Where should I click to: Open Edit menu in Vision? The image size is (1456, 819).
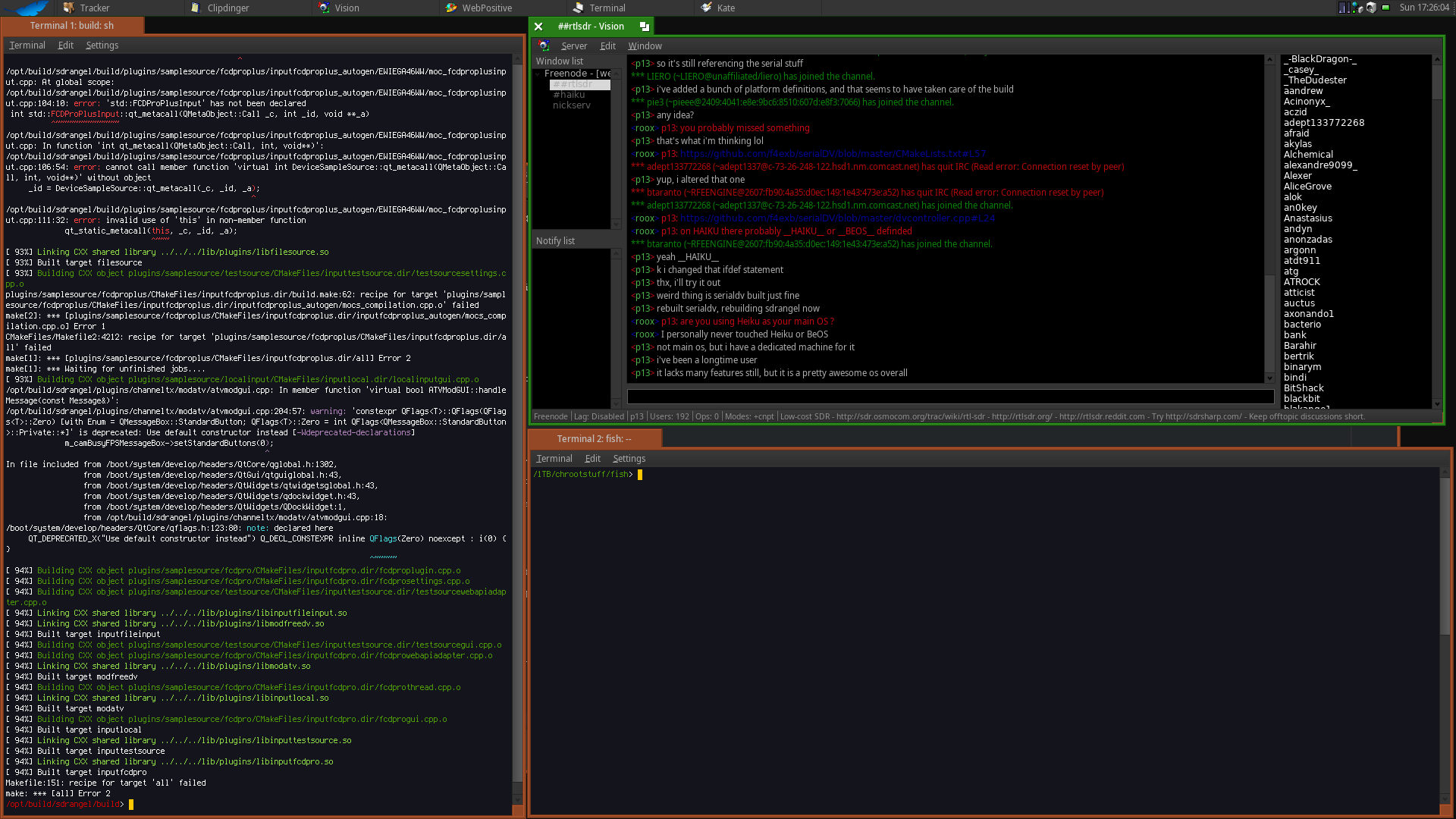pos(607,46)
